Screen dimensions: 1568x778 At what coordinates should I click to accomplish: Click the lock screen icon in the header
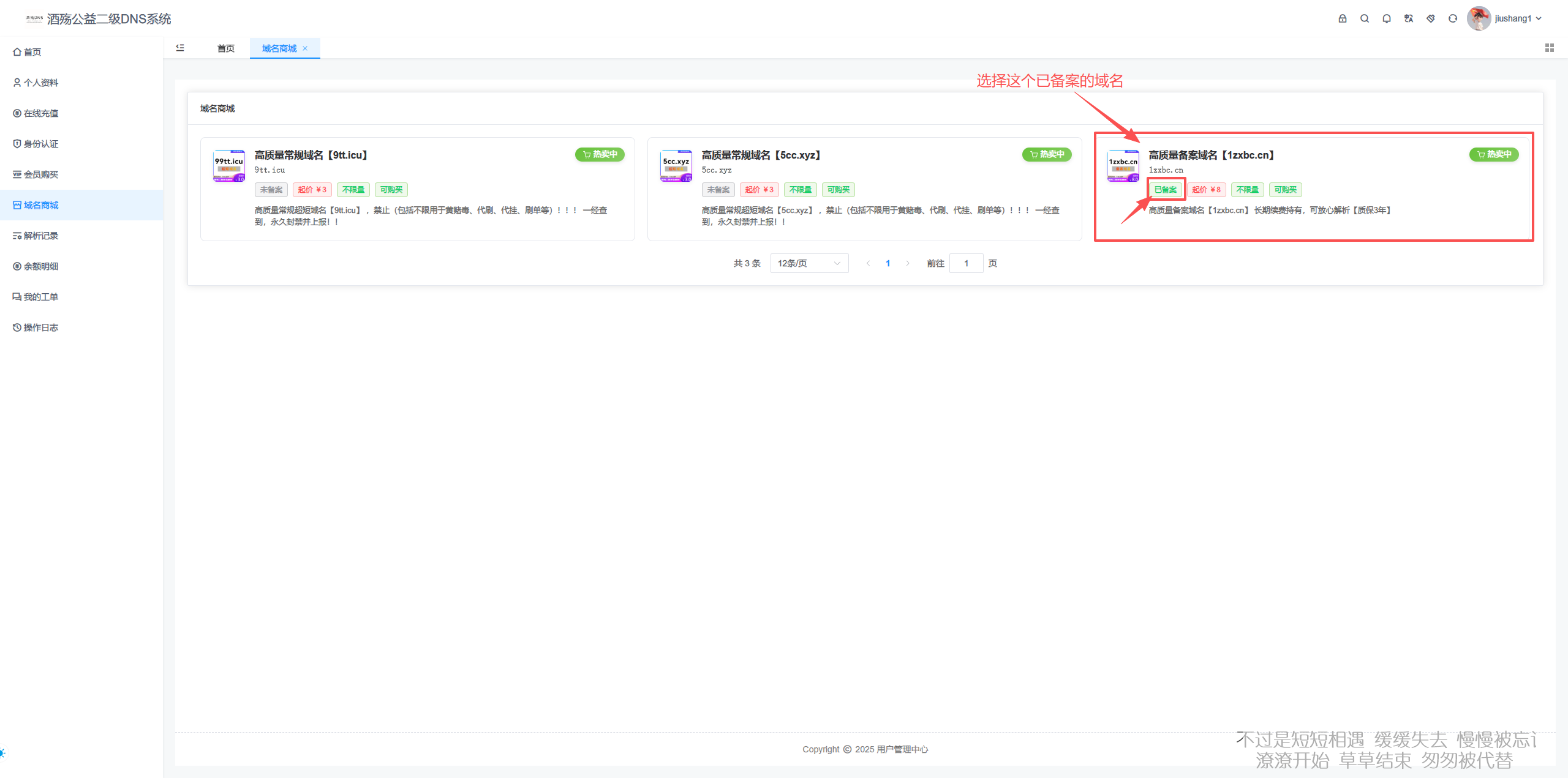[1343, 18]
